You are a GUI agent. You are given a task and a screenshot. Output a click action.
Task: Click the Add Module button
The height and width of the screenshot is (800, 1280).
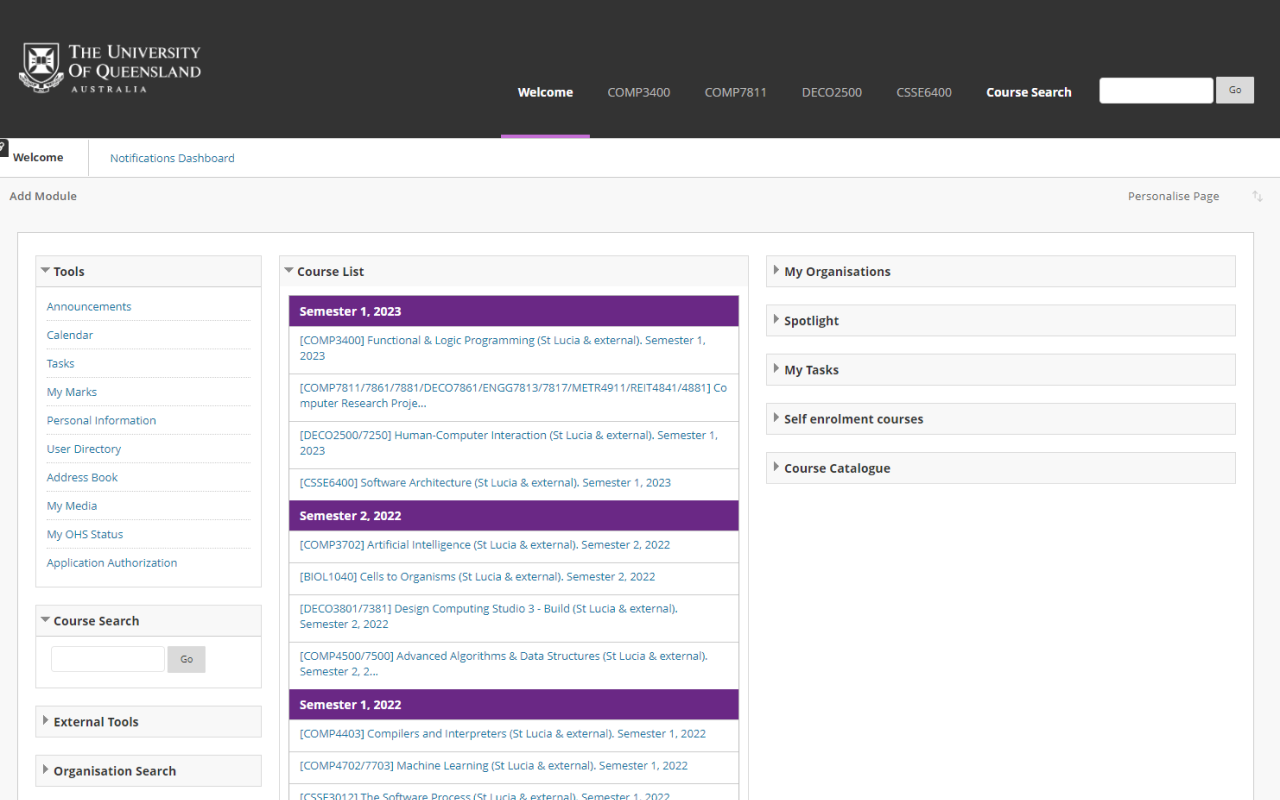43,196
